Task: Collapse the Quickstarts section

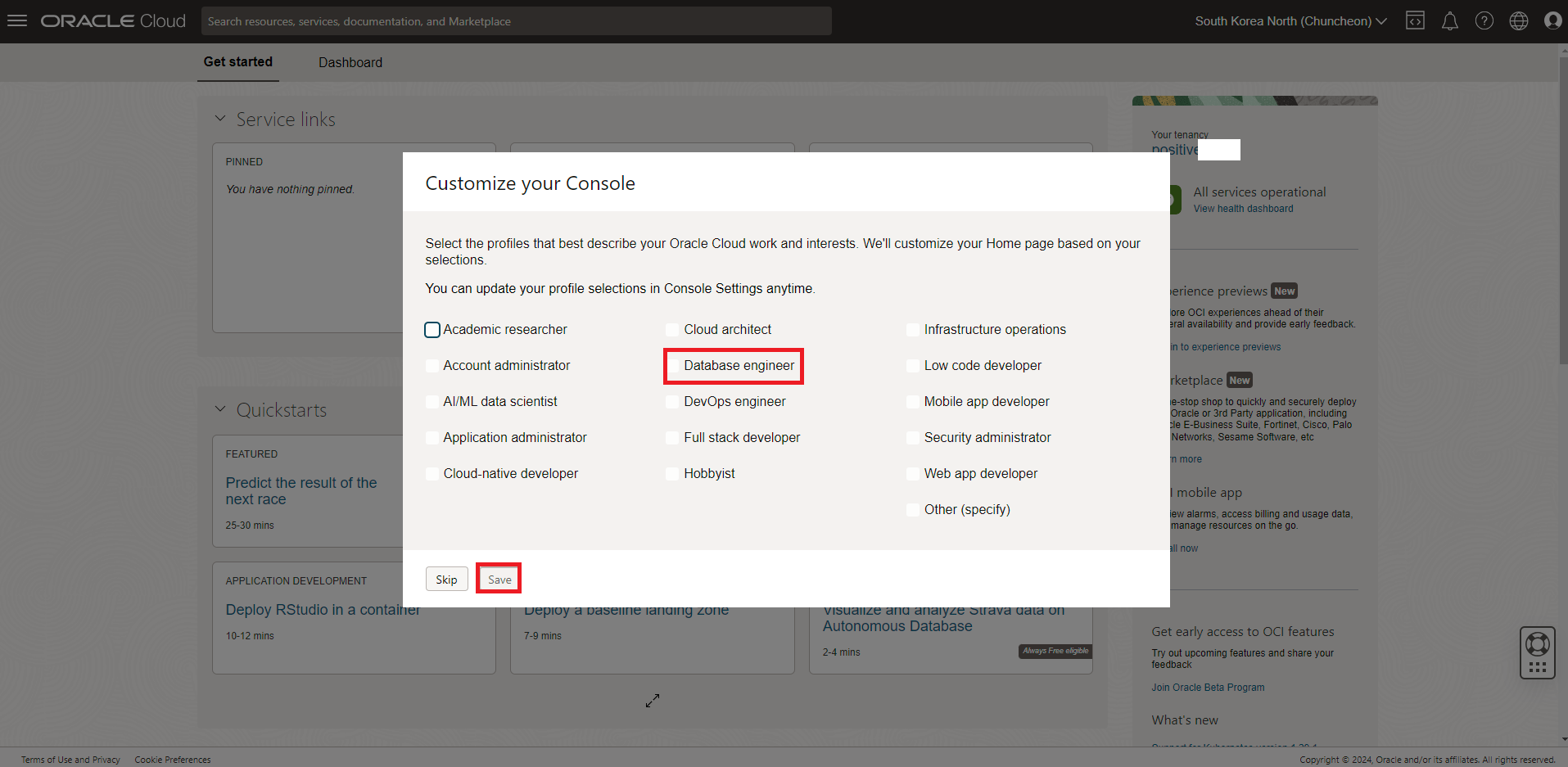Action: click(x=220, y=409)
